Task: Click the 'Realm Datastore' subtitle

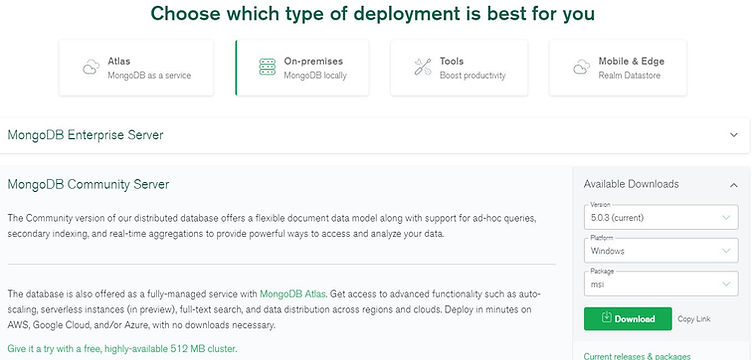Action: point(629,75)
